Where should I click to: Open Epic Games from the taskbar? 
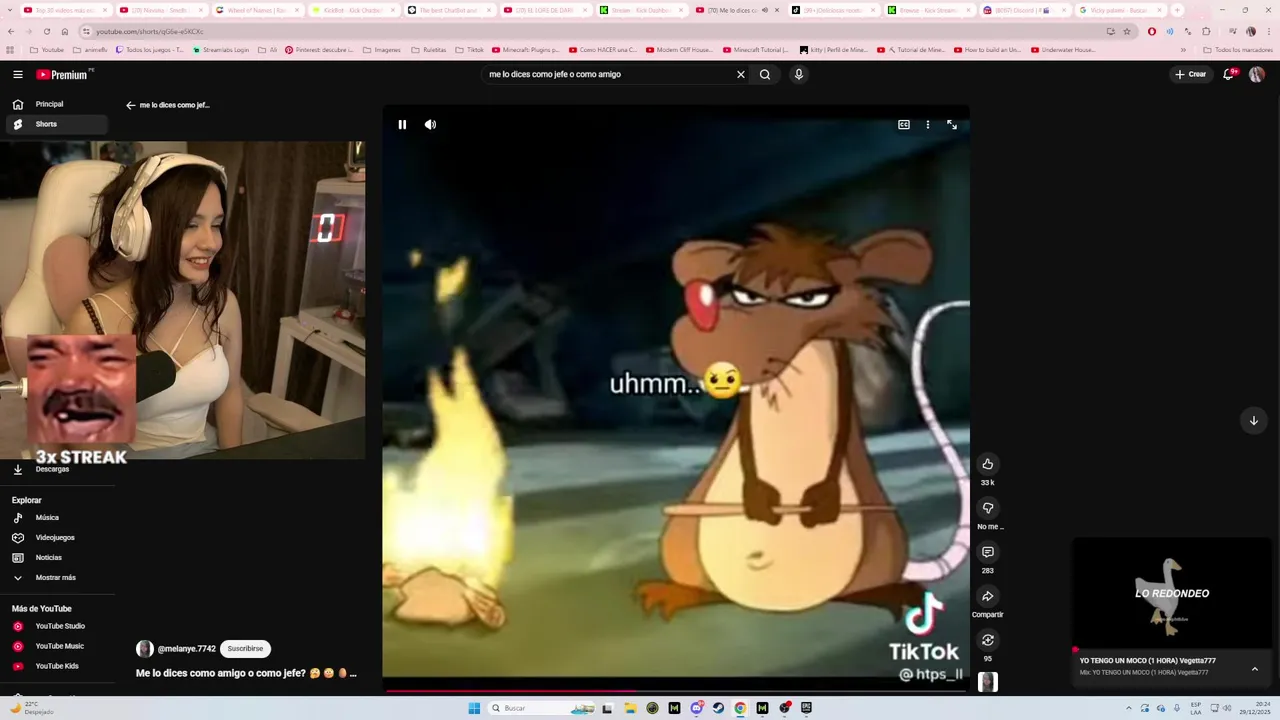point(806,708)
